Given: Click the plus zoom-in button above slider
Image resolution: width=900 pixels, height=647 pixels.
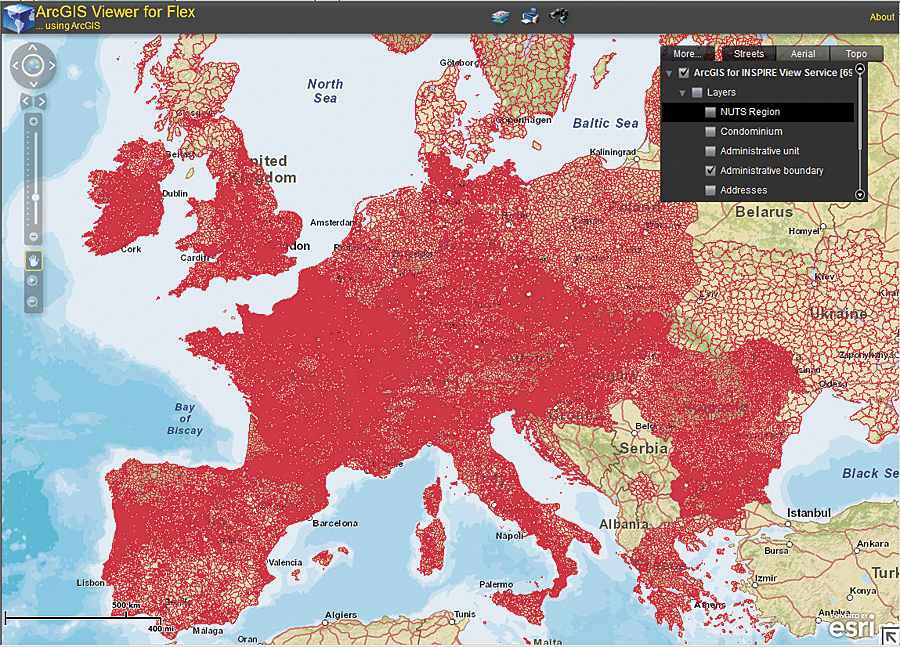Looking at the screenshot, I should coord(33,121).
